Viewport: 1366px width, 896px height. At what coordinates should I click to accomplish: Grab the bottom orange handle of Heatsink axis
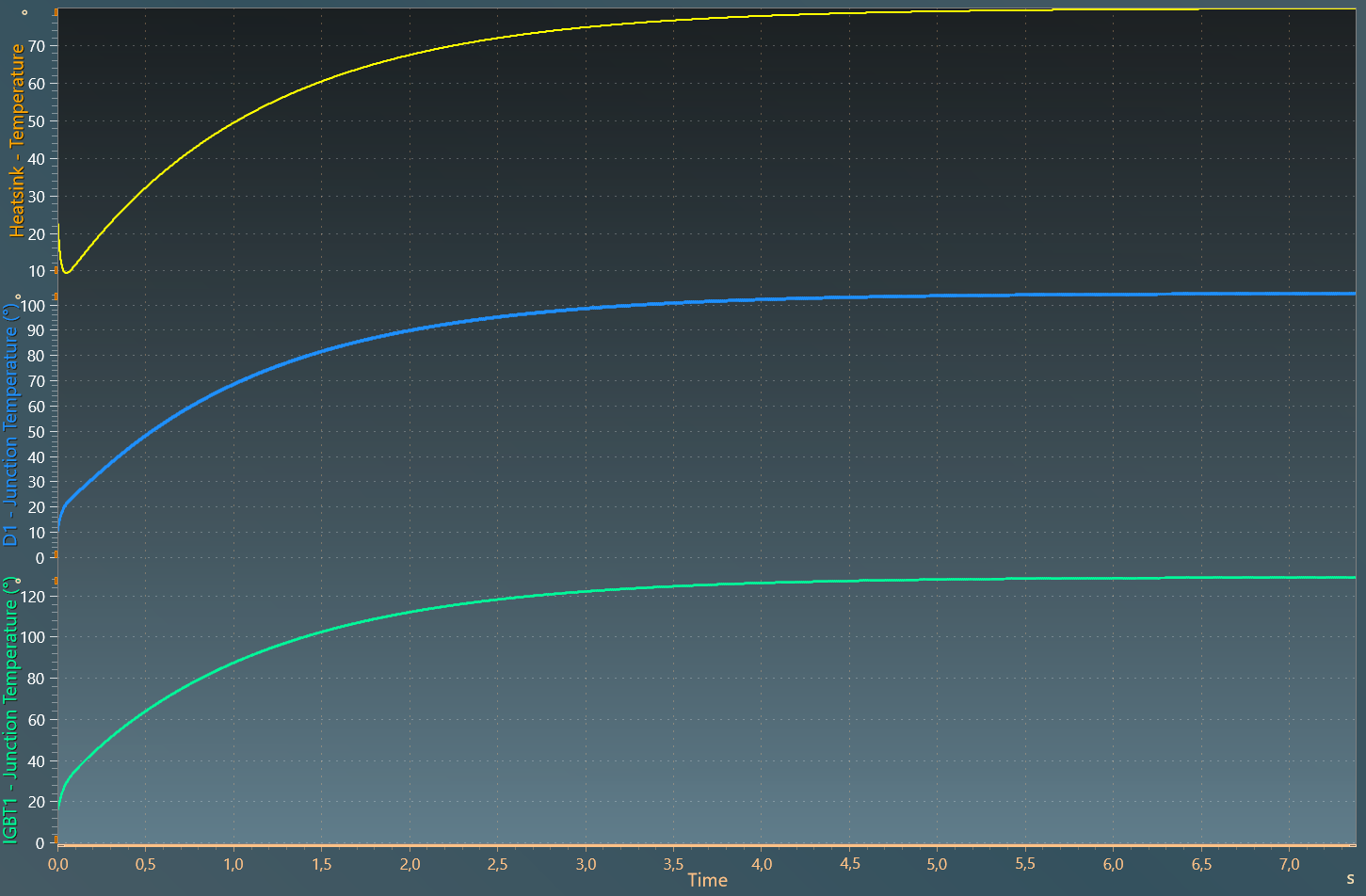pos(56,270)
